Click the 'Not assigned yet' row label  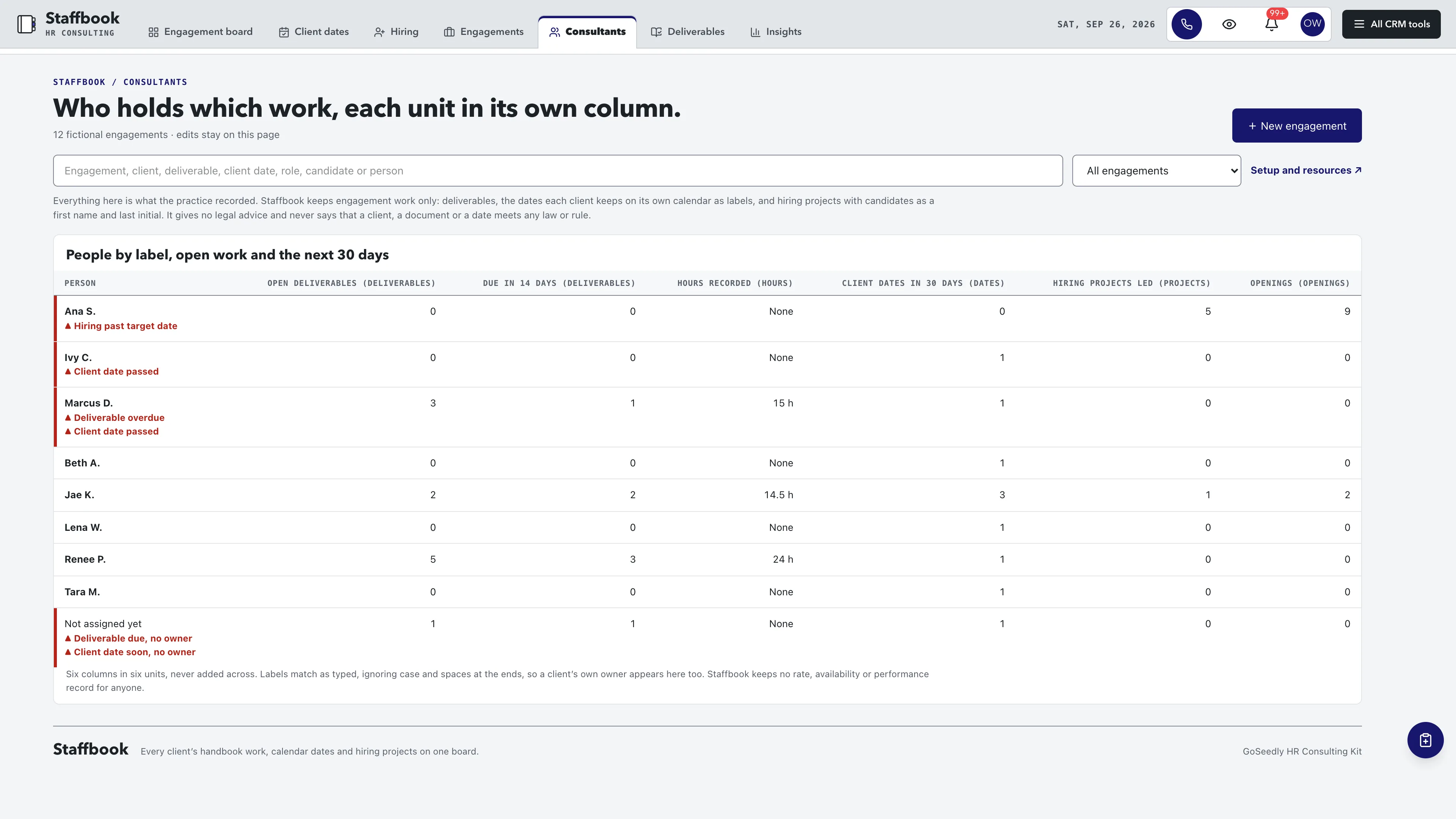[x=103, y=623]
